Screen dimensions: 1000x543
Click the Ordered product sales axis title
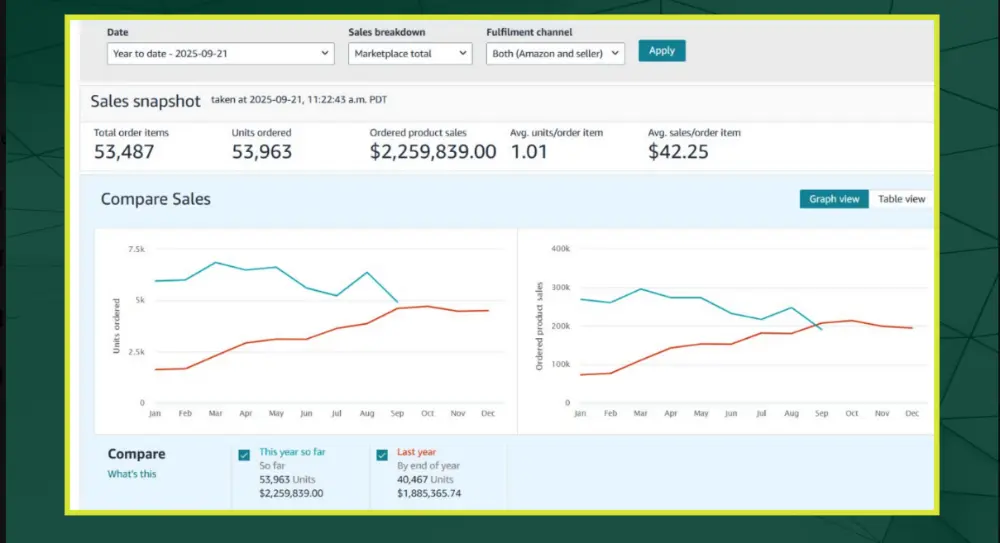(539, 326)
